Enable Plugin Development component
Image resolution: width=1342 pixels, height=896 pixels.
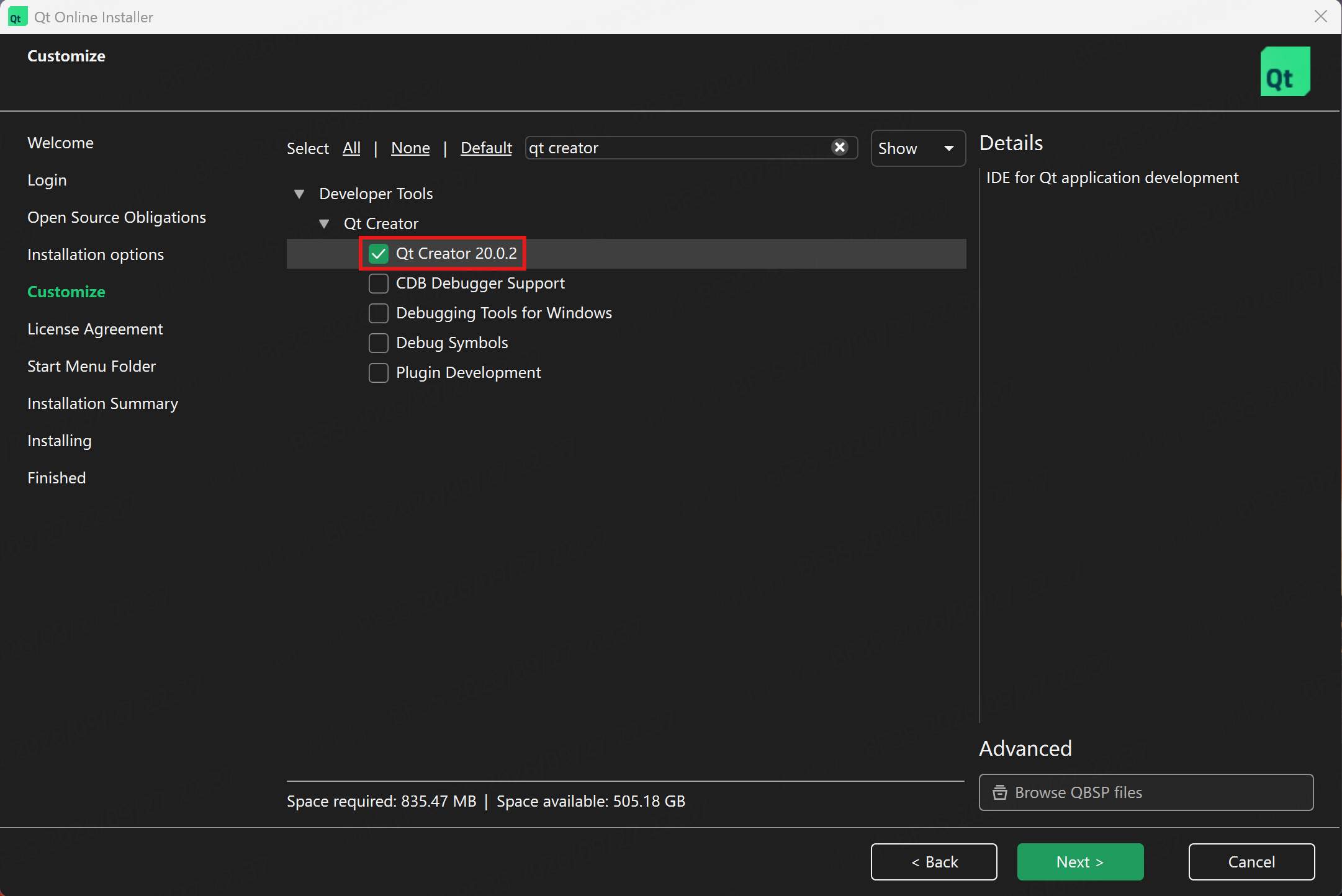click(x=379, y=373)
